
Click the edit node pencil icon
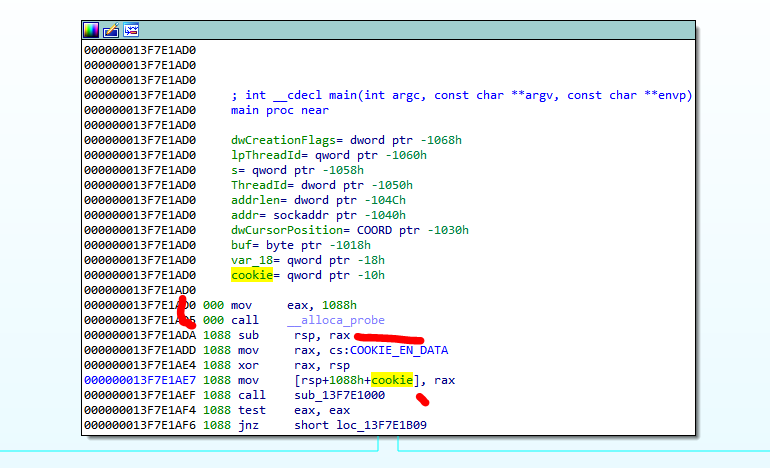point(111,29)
